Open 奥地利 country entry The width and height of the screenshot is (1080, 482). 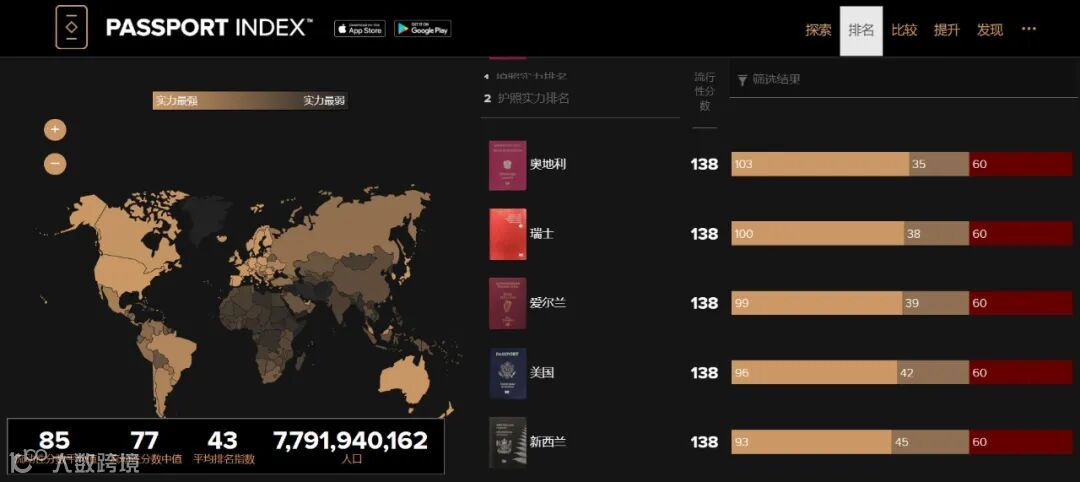point(548,165)
